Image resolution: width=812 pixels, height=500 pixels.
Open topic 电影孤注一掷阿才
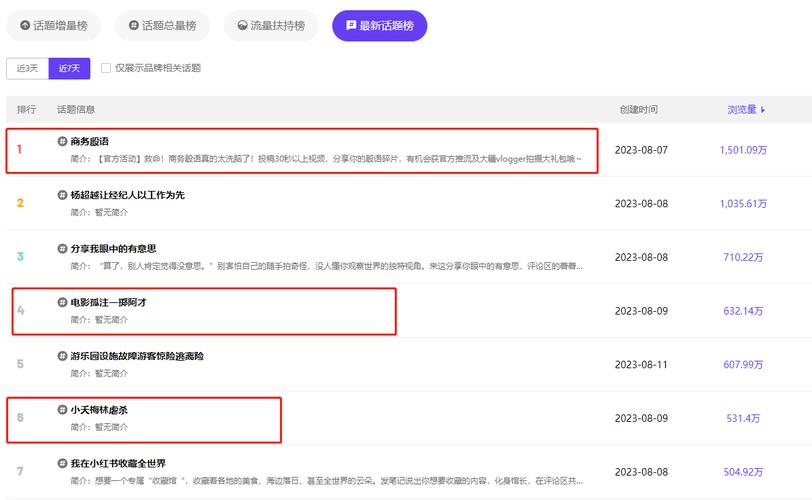[108, 302]
